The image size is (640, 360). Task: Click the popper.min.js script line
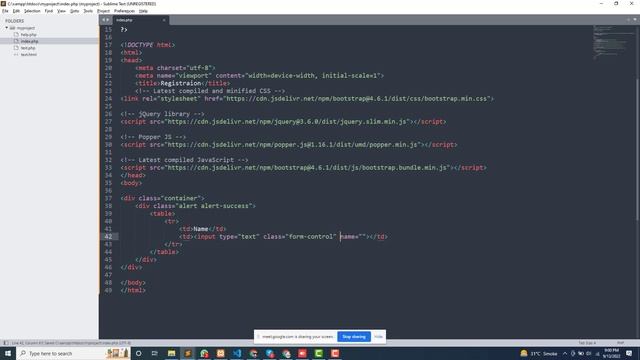pyautogui.click(x=289, y=144)
